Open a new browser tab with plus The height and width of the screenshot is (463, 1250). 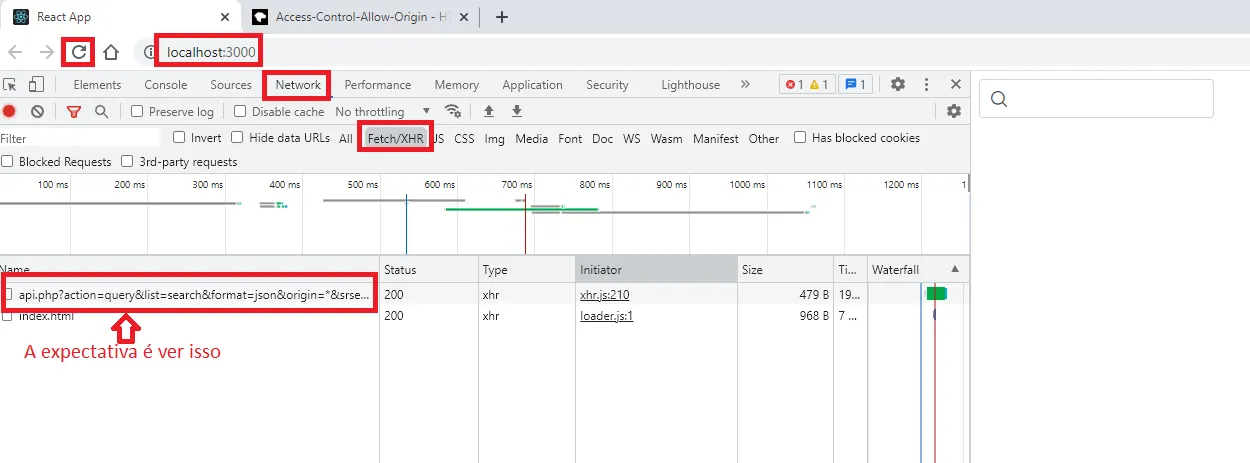pos(502,16)
